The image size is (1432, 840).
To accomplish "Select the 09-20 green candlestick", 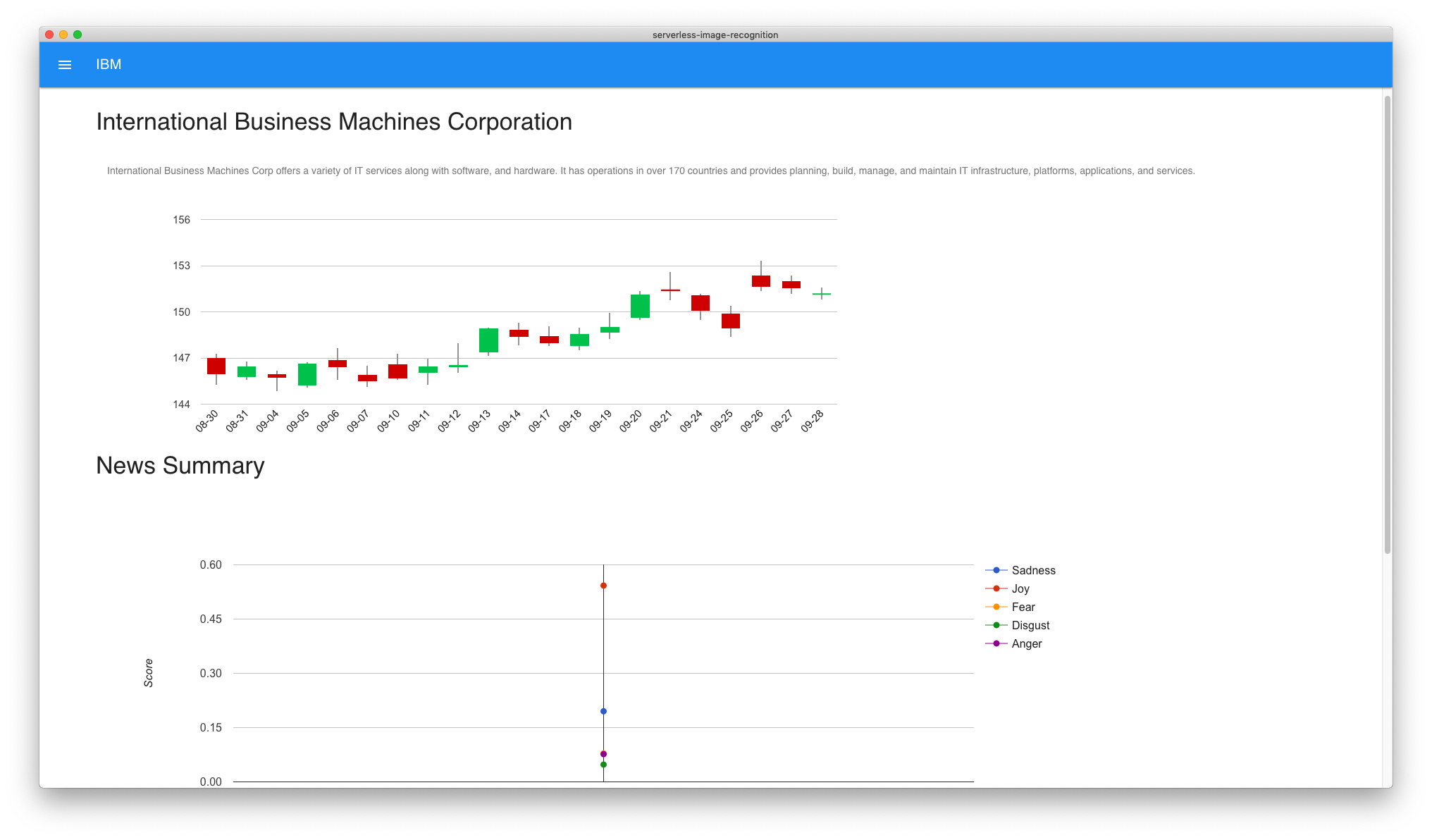I will (640, 306).
